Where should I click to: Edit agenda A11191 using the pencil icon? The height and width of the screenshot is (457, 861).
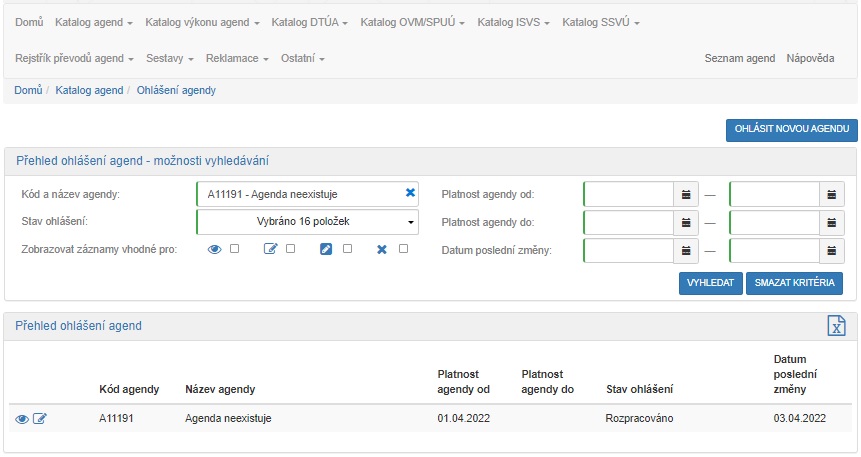pos(40,418)
